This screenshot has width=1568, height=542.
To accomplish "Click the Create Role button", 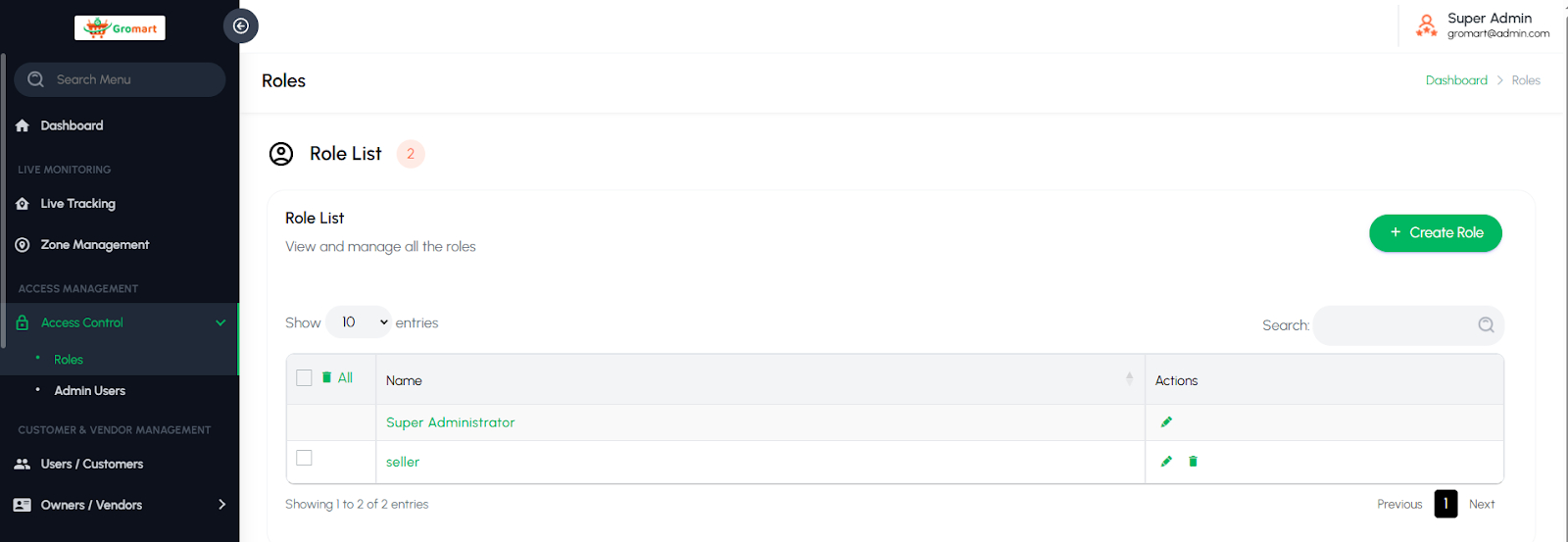I will click(1435, 233).
